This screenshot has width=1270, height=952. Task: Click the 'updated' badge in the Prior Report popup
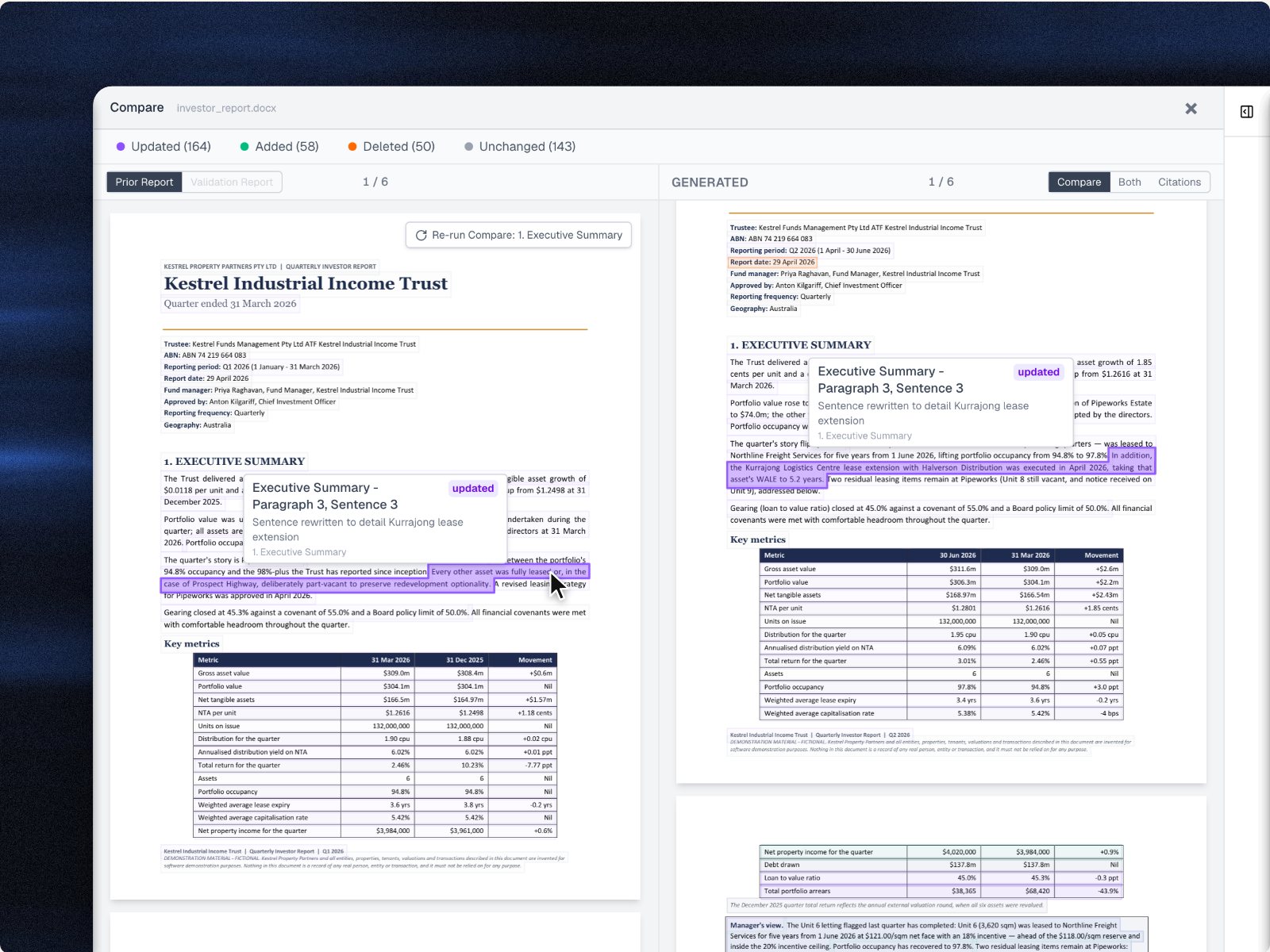473,489
